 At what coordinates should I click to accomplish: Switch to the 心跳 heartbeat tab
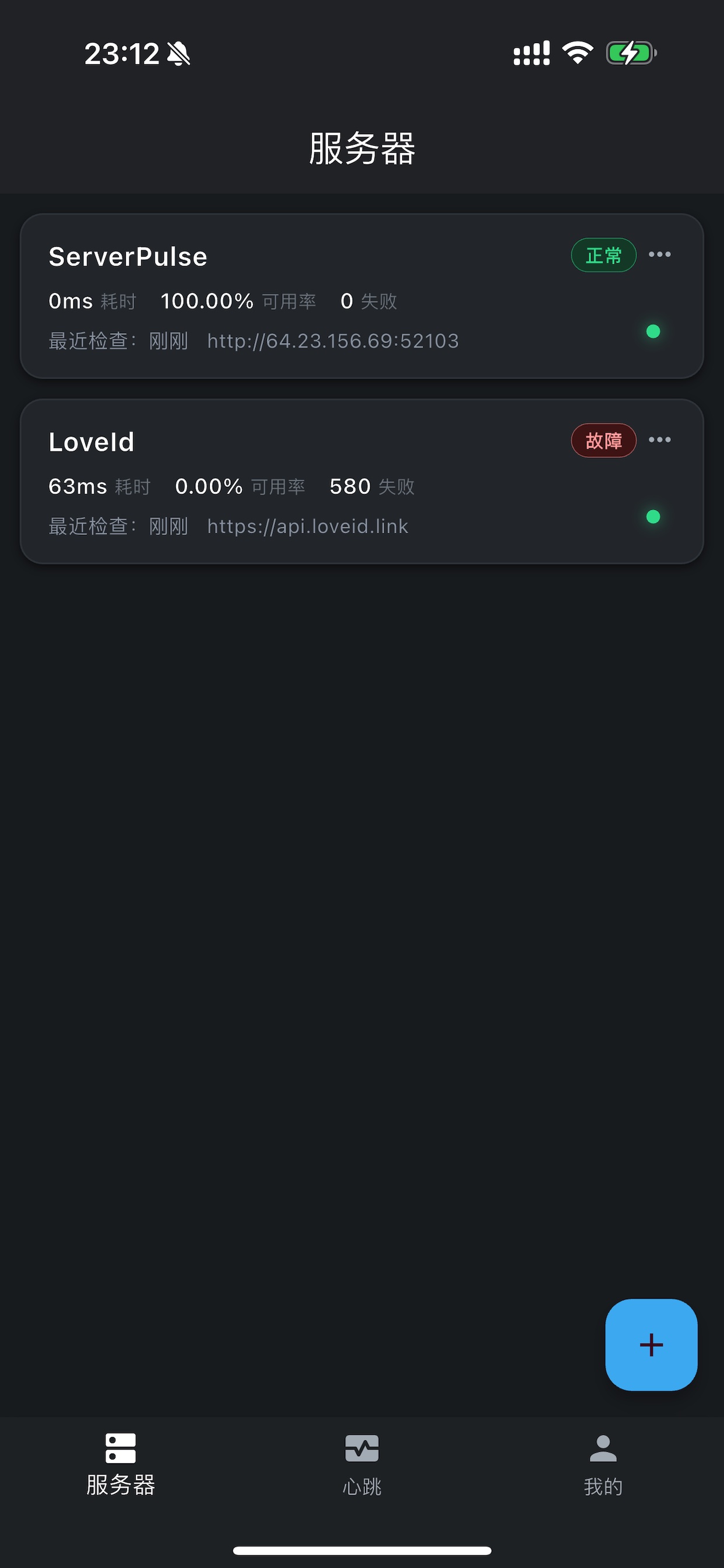pyautogui.click(x=362, y=1465)
